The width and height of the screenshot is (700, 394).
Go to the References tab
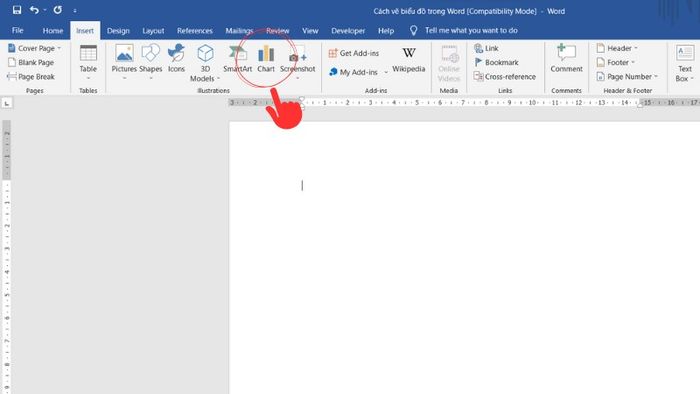195,31
